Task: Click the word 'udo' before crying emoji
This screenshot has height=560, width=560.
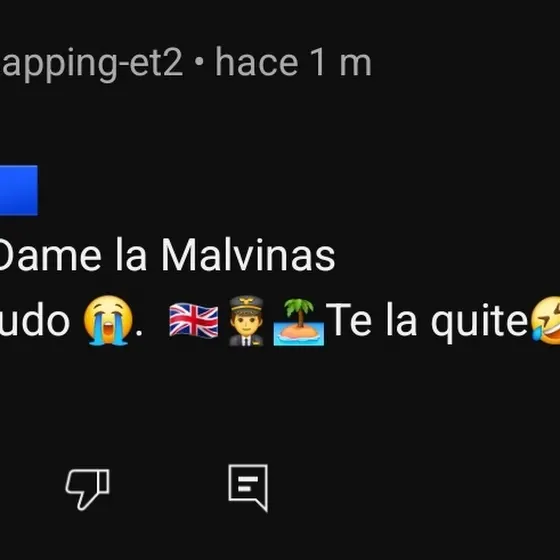Action: [x=35, y=320]
